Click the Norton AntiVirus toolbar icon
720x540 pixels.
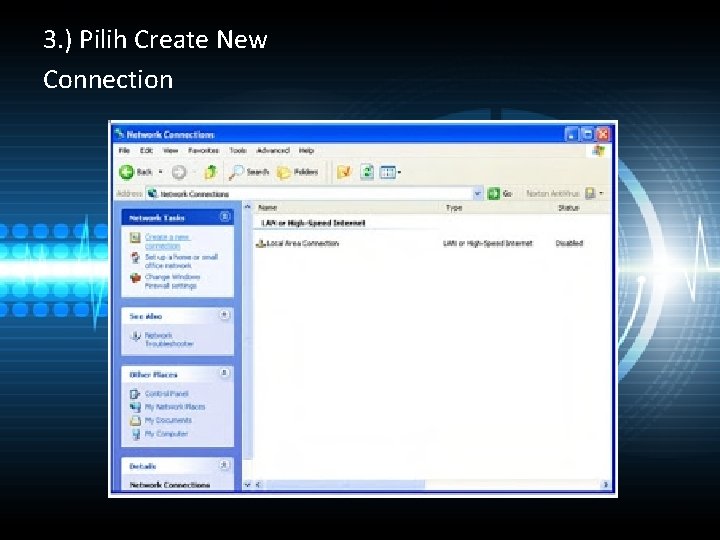(590, 193)
